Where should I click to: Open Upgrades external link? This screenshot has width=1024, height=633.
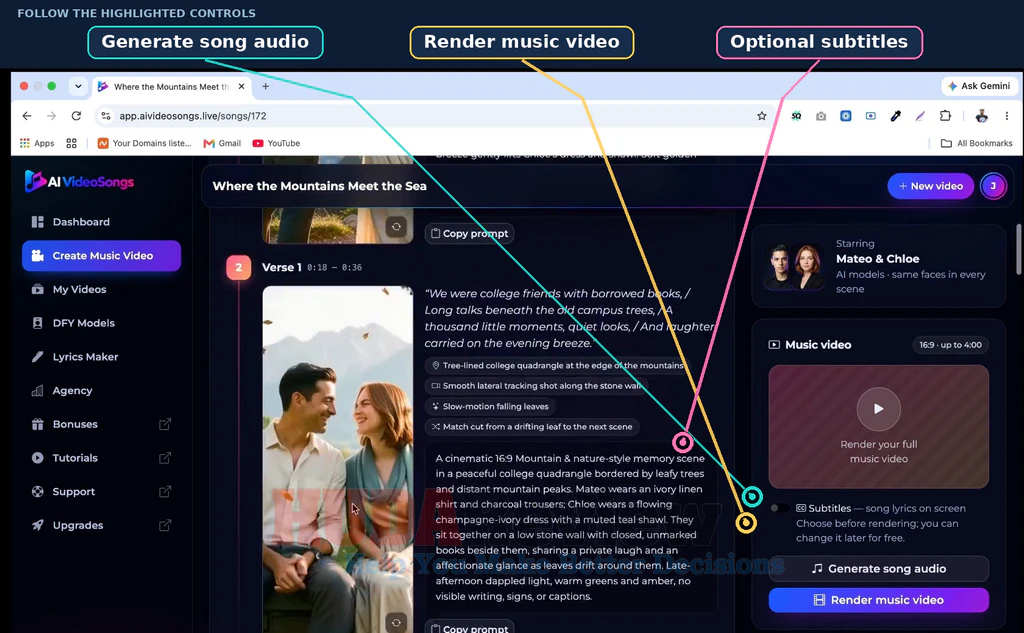[101, 525]
